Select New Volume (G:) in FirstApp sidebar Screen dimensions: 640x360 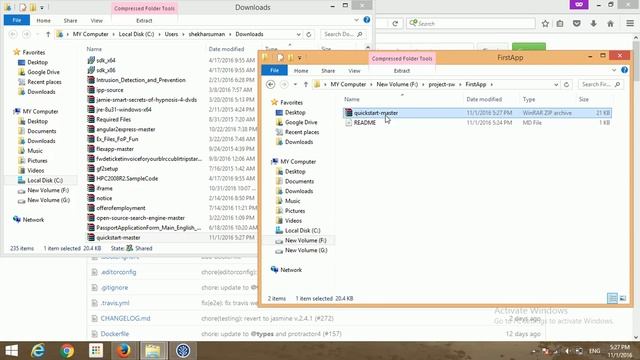click(306, 250)
